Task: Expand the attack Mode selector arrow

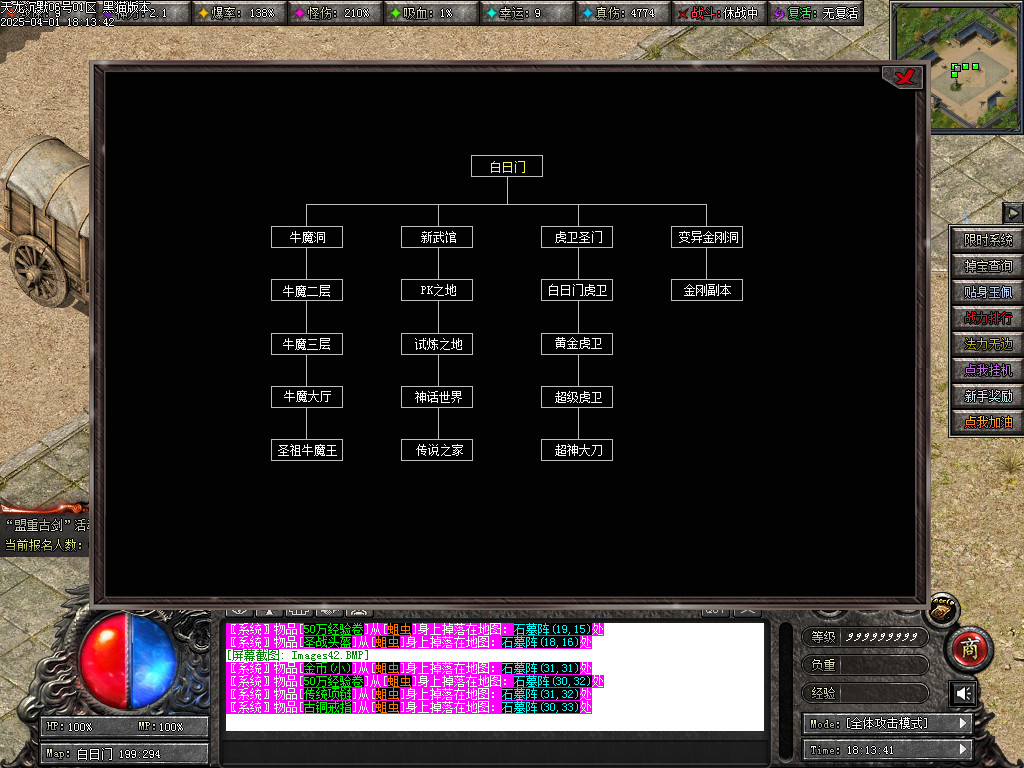Action: 963,723
